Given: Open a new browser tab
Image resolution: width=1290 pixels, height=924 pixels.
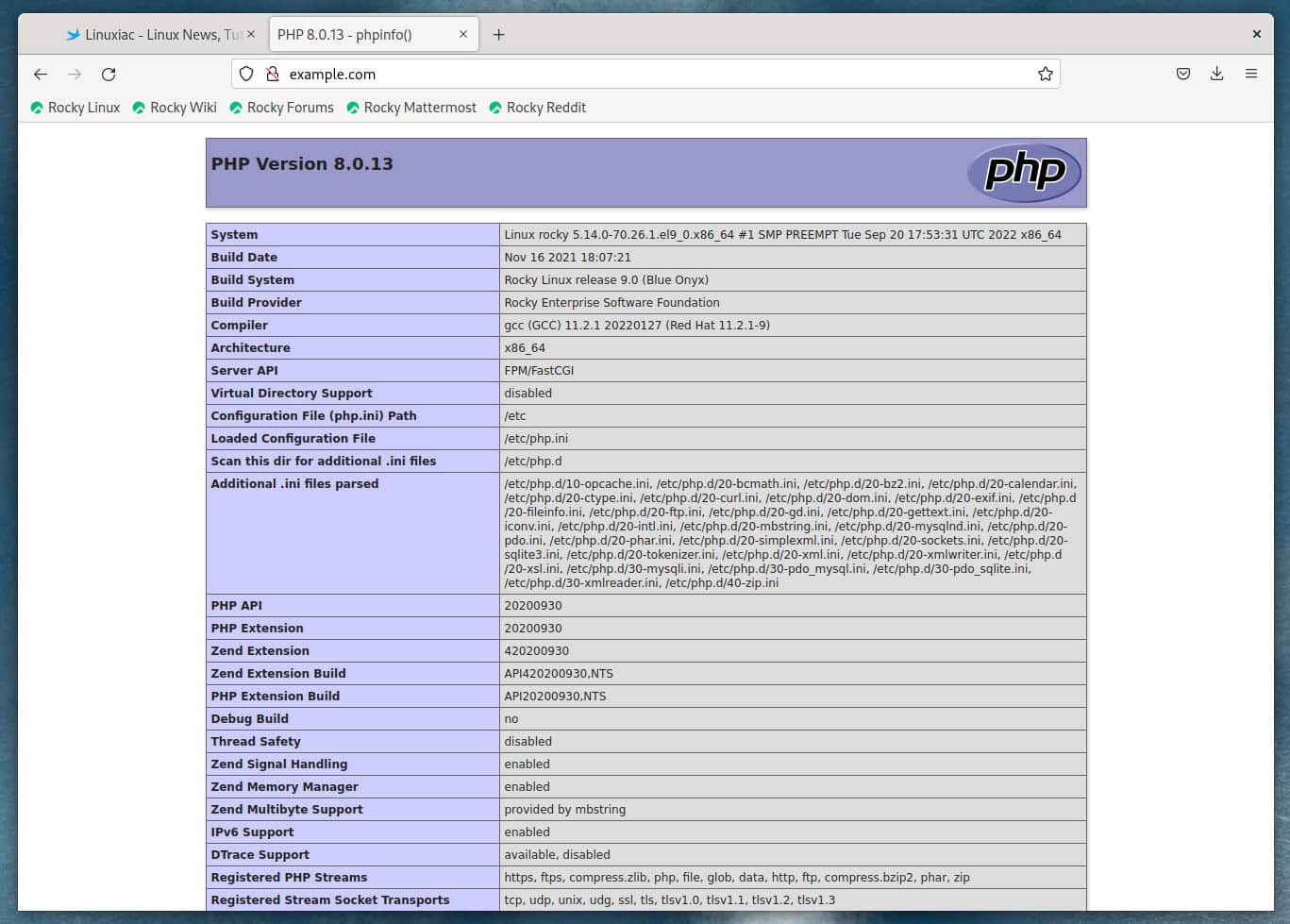Looking at the screenshot, I should [499, 33].
